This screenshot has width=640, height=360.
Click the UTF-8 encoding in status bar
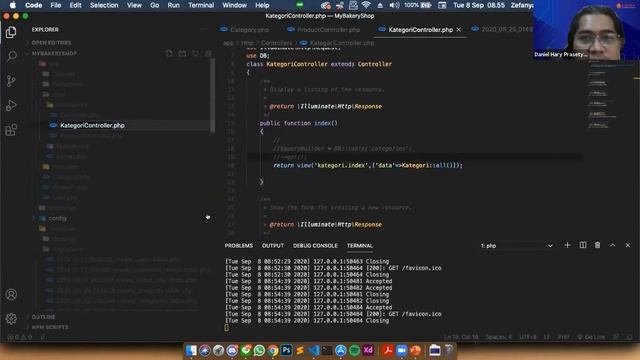pos(528,337)
